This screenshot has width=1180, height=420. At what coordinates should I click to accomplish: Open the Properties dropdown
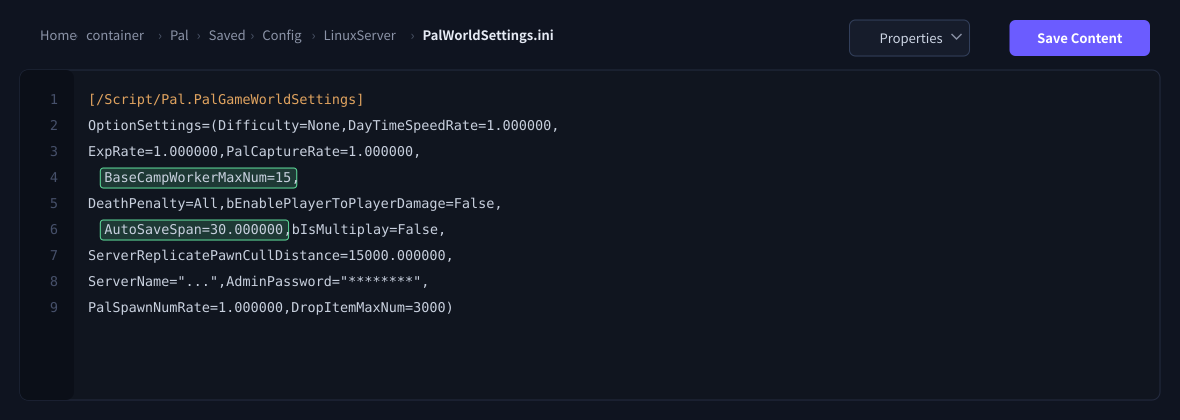click(x=909, y=38)
